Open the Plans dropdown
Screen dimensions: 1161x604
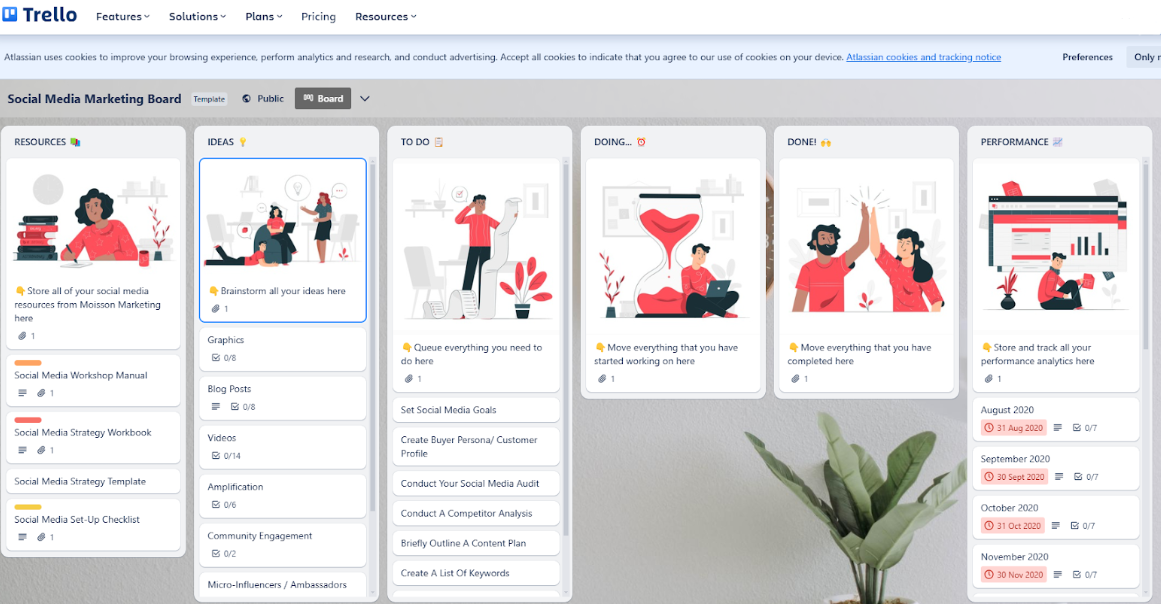[x=262, y=16]
